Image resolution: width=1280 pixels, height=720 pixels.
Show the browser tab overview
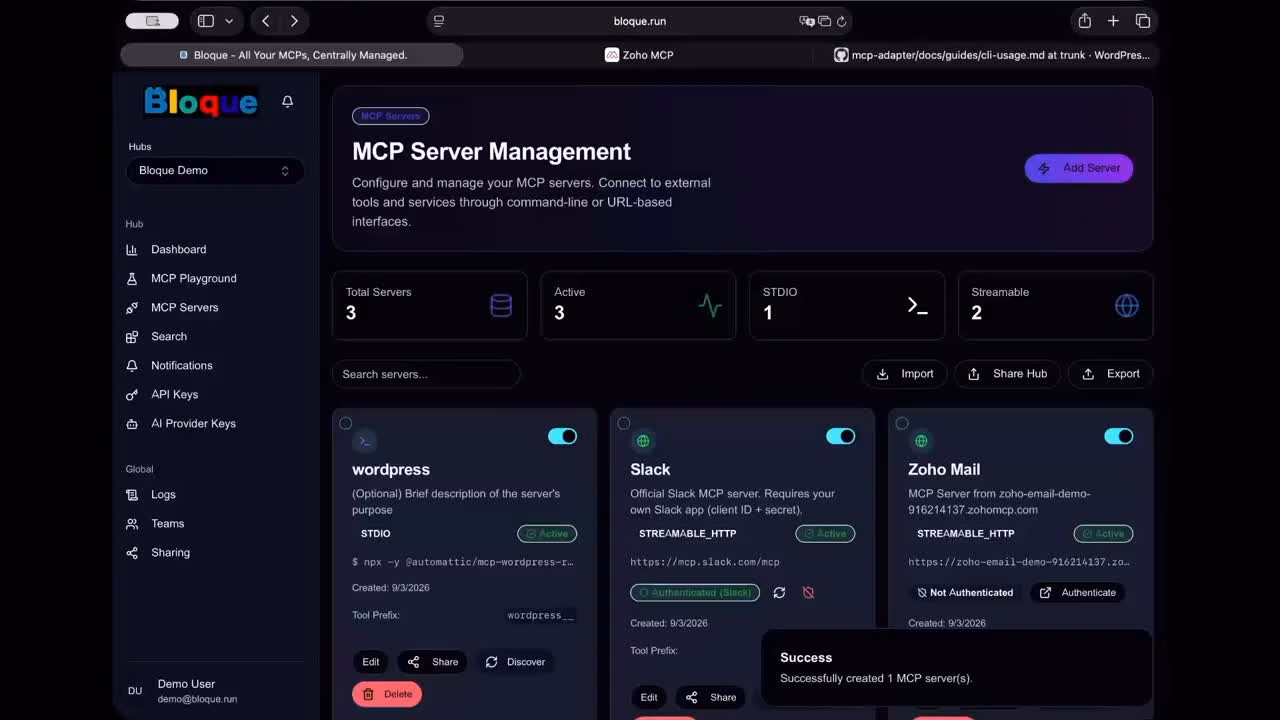click(1143, 21)
